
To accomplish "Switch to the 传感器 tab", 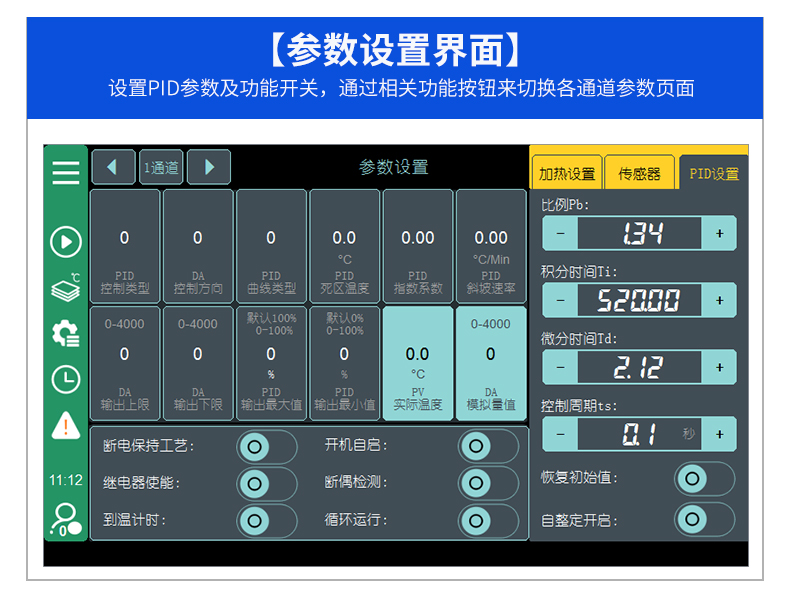I will [640, 173].
